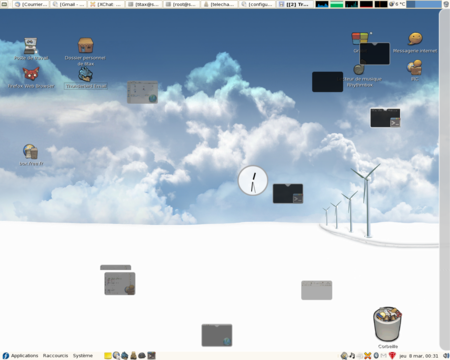Viewport: 450px width, 360px height.
Task: Switch to the [XChat taskbar window
Action: click(x=106, y=4)
